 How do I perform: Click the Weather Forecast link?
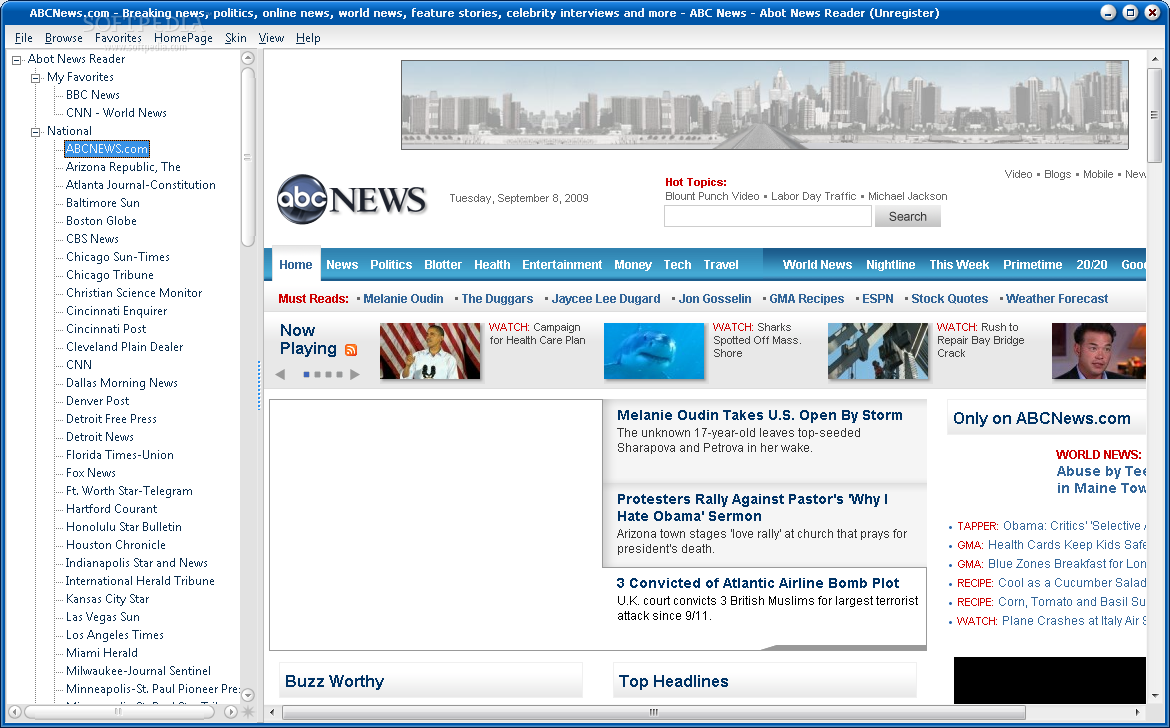[1057, 299]
